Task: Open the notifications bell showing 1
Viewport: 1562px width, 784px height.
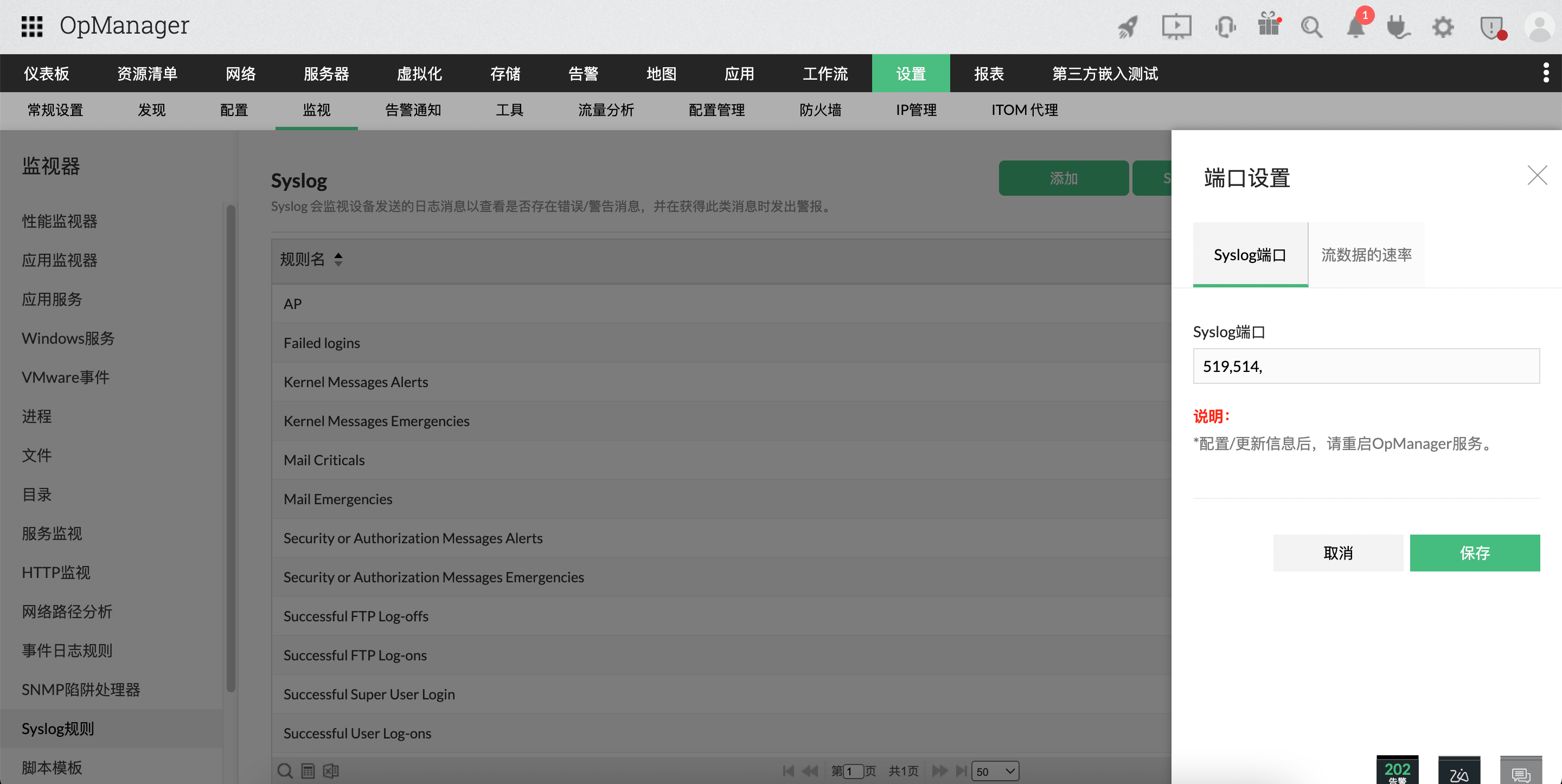Action: [1355, 27]
